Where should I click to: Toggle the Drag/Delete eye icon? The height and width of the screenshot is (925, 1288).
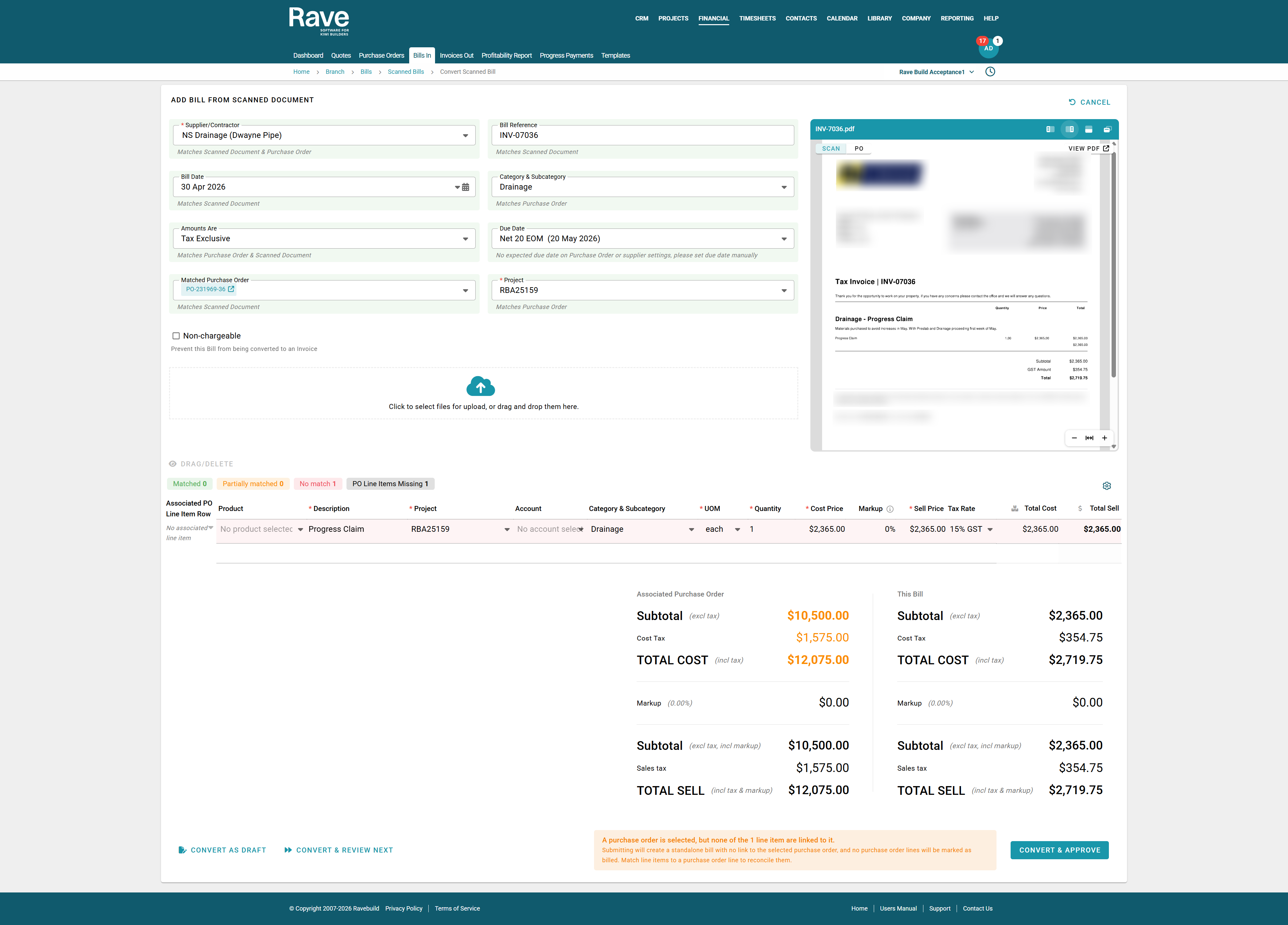173,464
